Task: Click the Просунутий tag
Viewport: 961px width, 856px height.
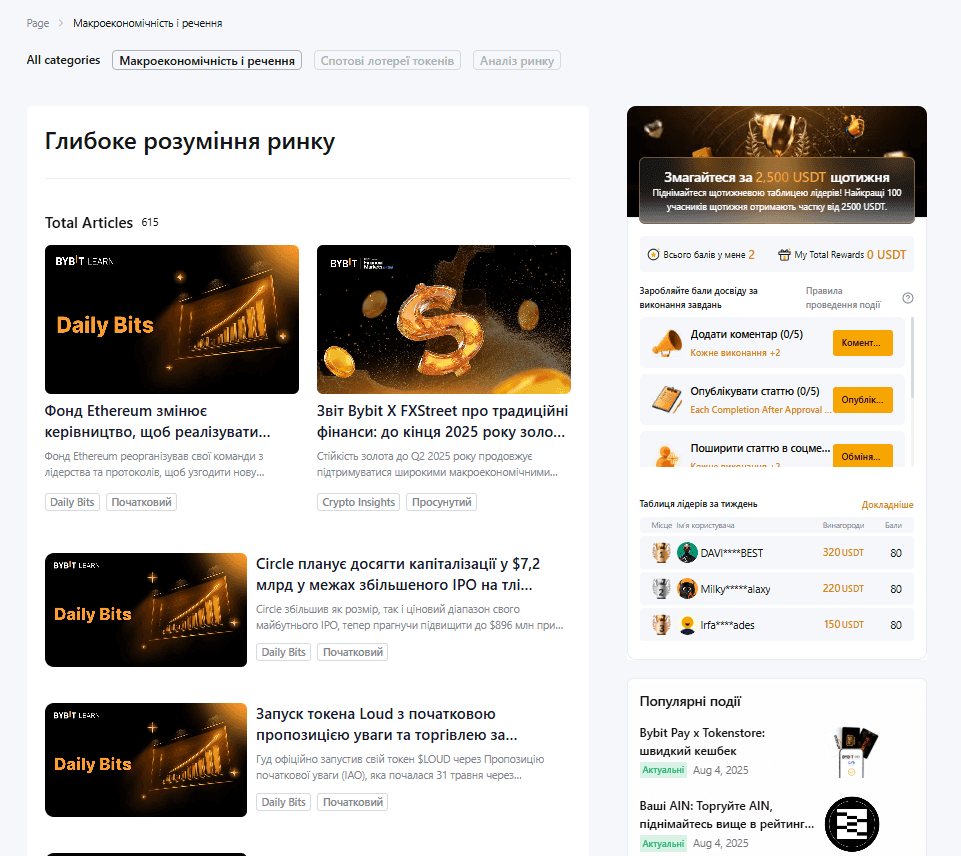Action: point(441,502)
